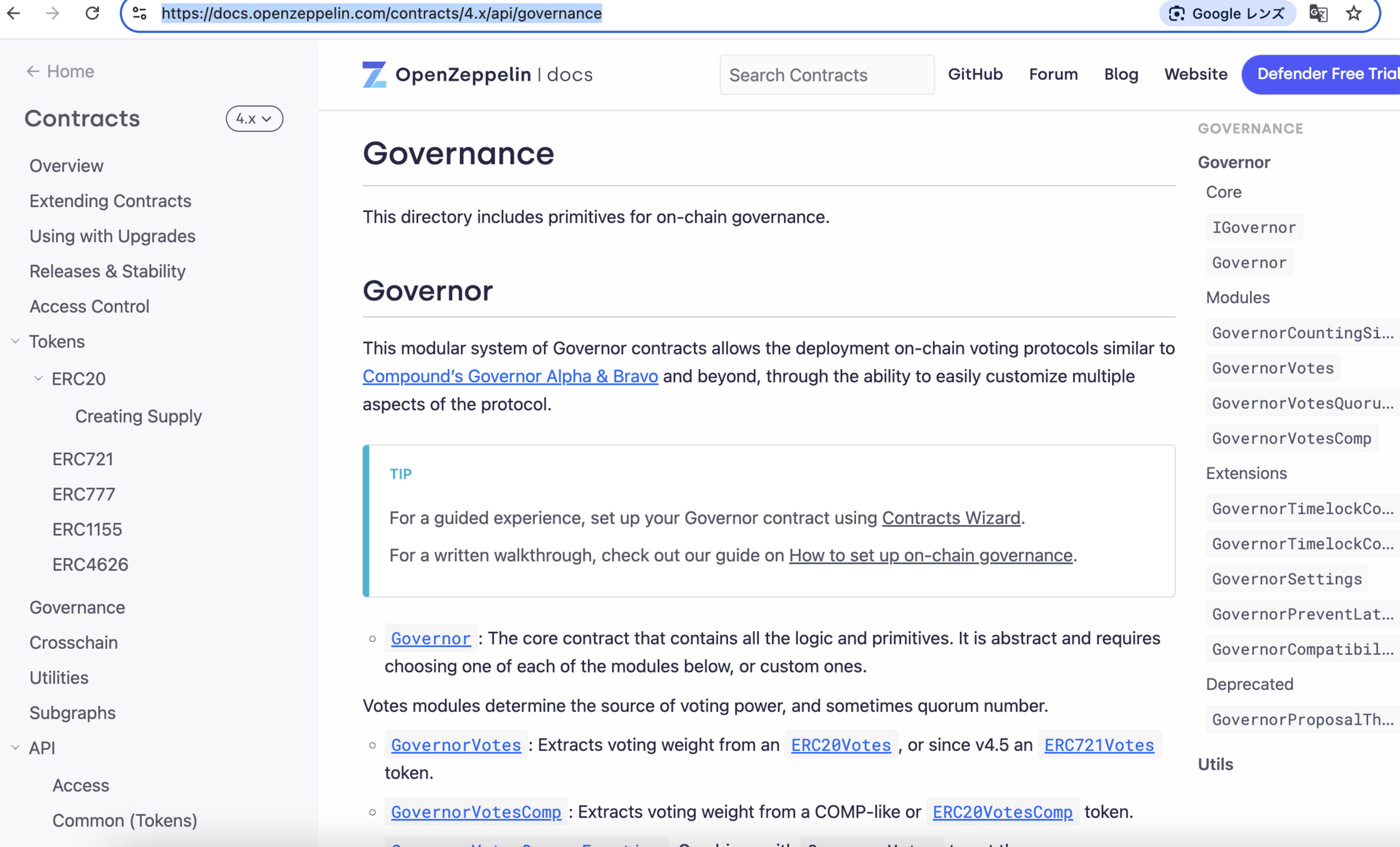The height and width of the screenshot is (847, 1400).
Task: Click the browser back arrow icon
Action: [14, 13]
